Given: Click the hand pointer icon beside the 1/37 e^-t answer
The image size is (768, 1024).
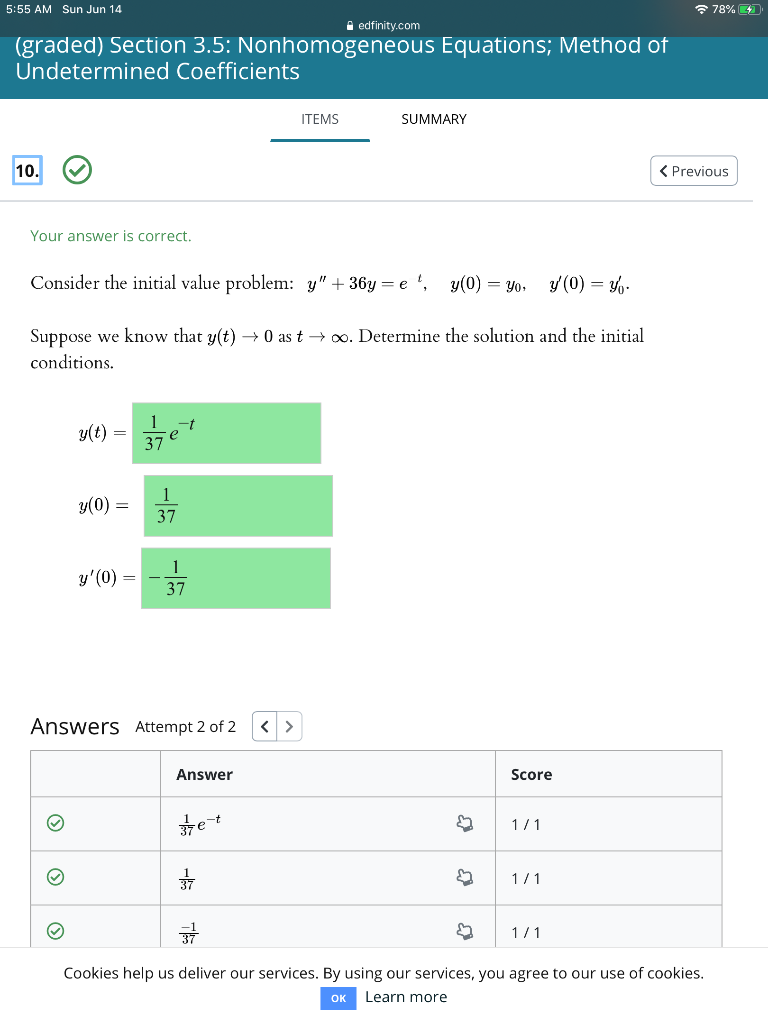Looking at the screenshot, I should click(463, 820).
